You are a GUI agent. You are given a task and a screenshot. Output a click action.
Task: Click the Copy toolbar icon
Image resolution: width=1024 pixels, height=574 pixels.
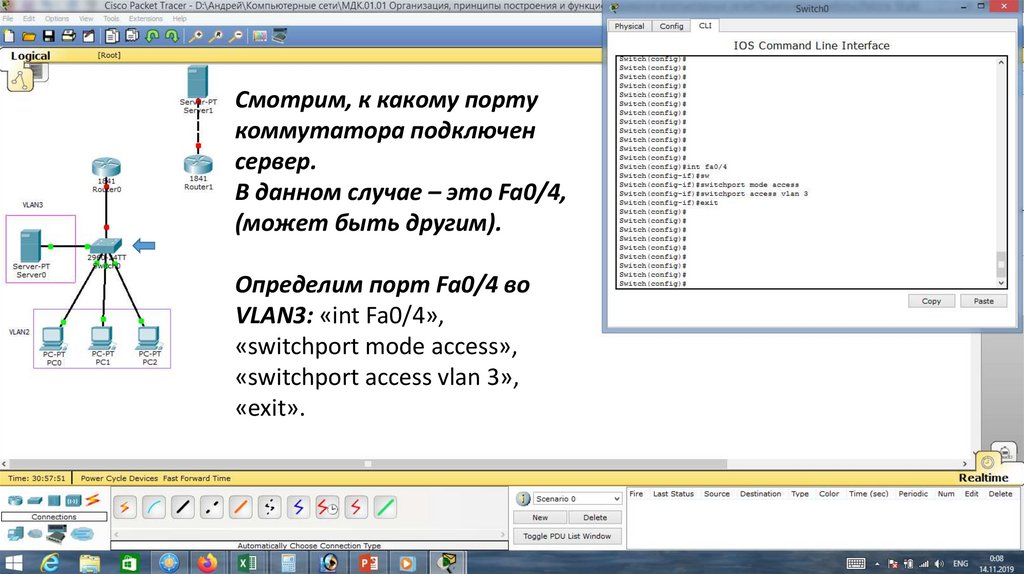(112, 36)
